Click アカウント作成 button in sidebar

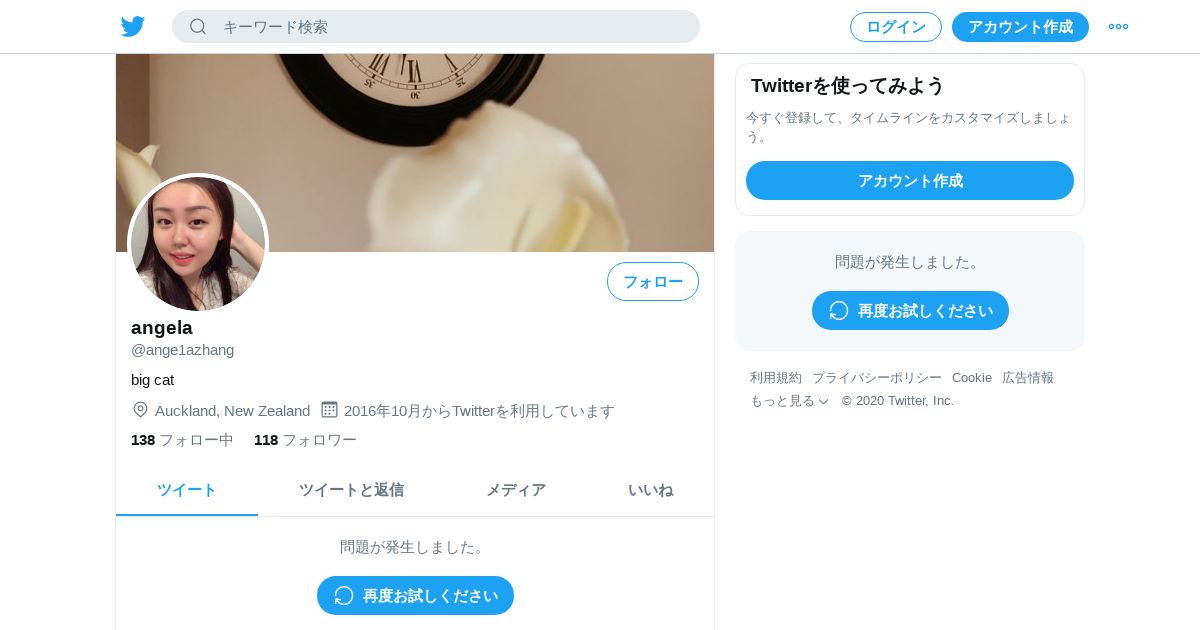(x=910, y=181)
